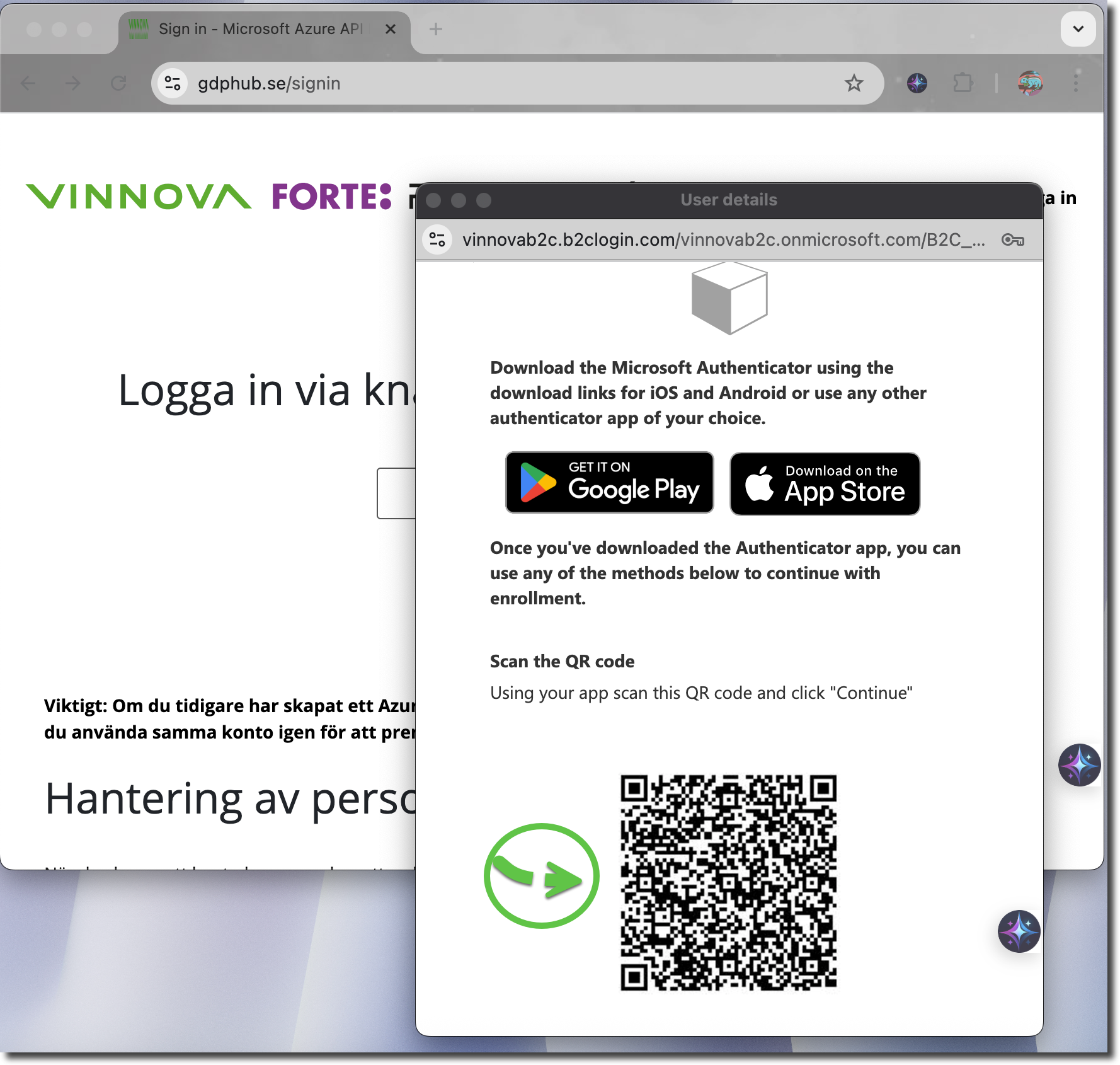The image size is (1120, 1065).
Task: Close the Sign in tab
Action: pyautogui.click(x=391, y=29)
